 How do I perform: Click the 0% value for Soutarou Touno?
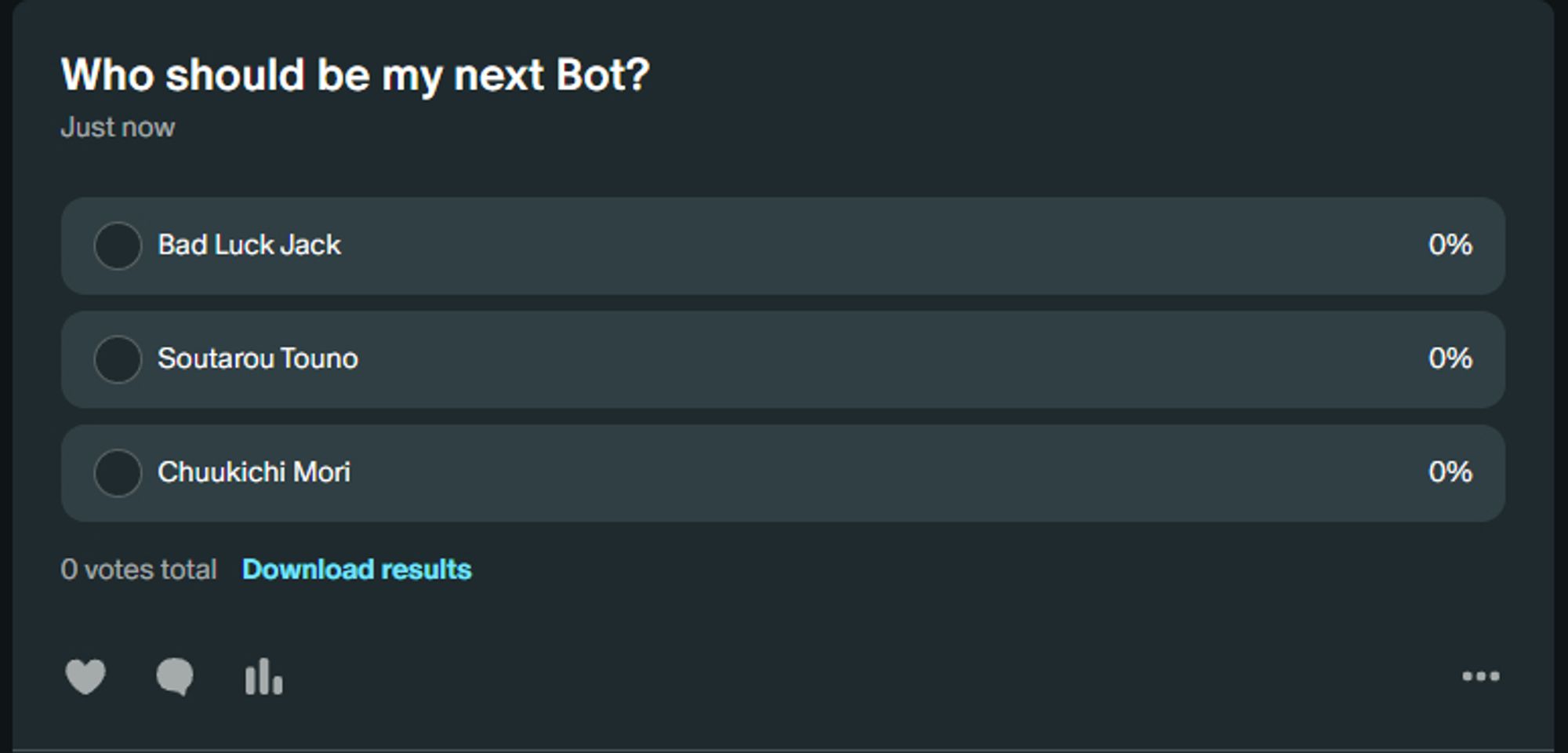pos(1450,359)
